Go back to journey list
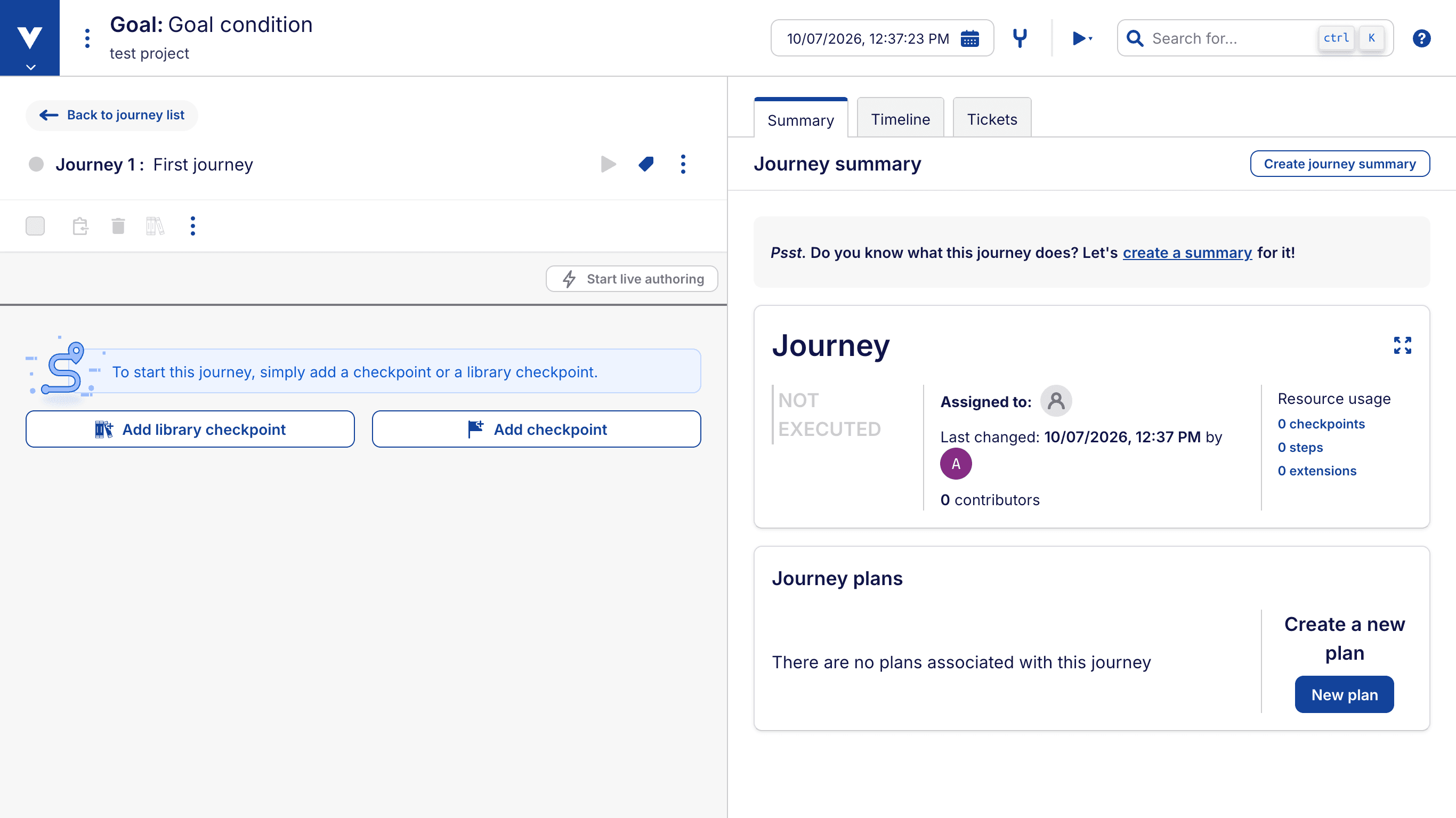This screenshot has height=818, width=1456. pyautogui.click(x=112, y=115)
